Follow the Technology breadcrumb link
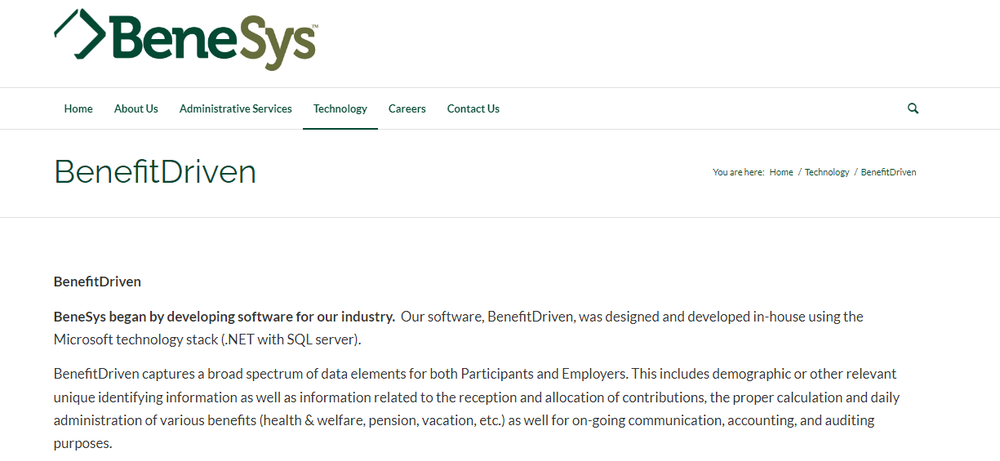Viewport: 1000px width, 461px height. [827, 172]
